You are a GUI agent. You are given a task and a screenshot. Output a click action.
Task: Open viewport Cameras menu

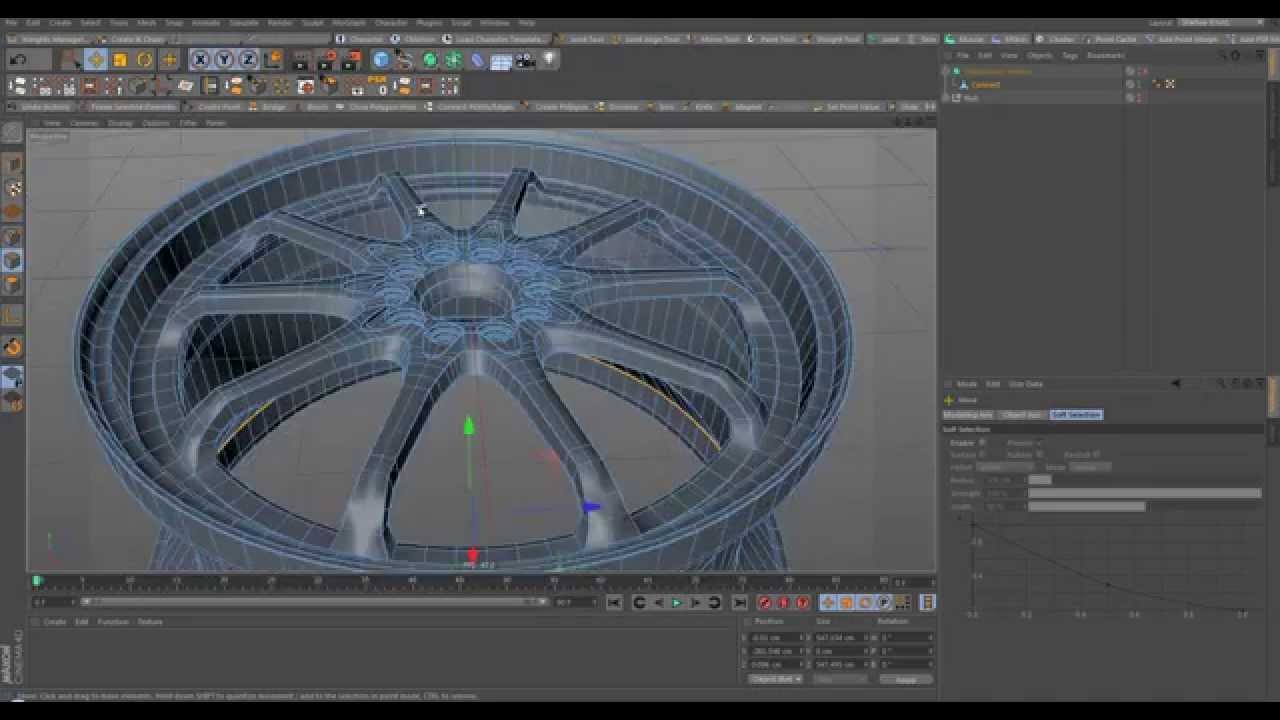[x=84, y=123]
